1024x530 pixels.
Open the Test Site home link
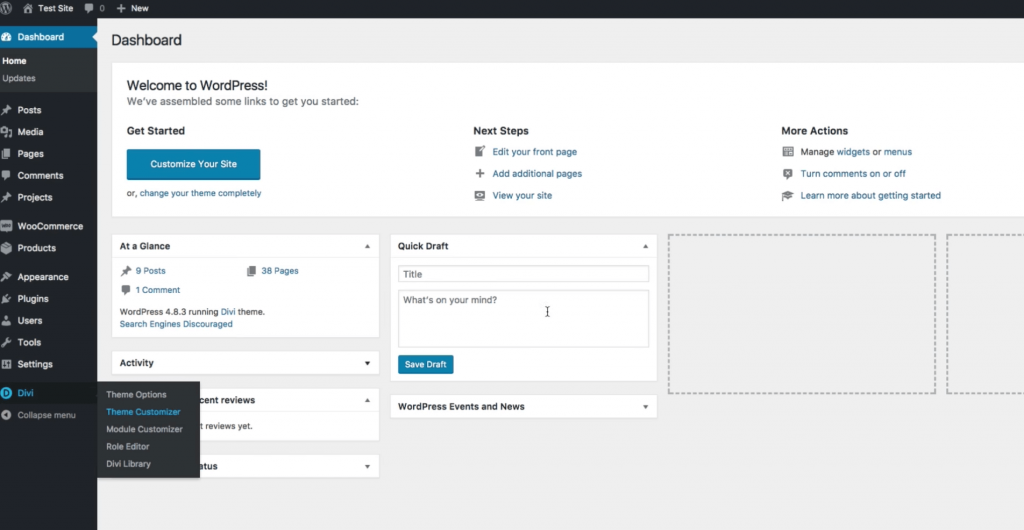coord(48,8)
